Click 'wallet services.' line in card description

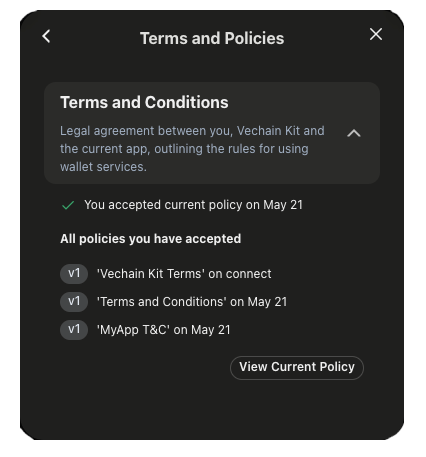tap(103, 167)
